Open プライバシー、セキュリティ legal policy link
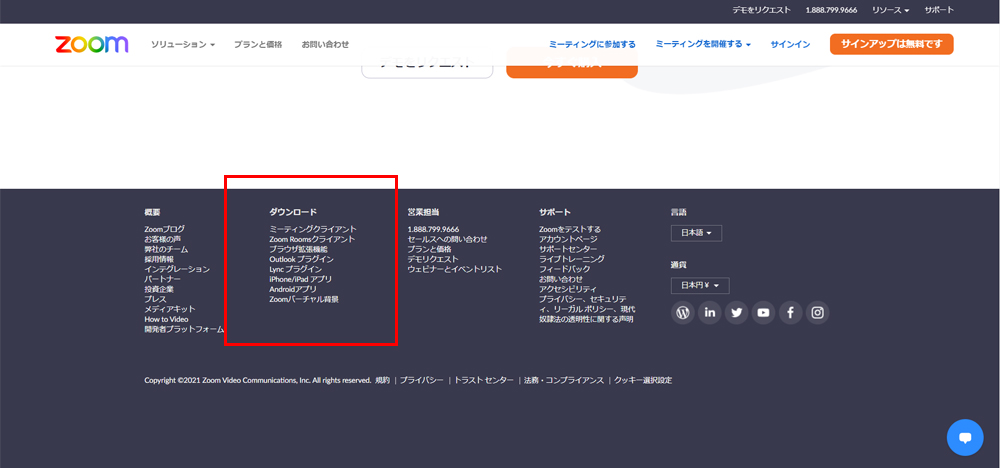1000x468 pixels. [587, 309]
